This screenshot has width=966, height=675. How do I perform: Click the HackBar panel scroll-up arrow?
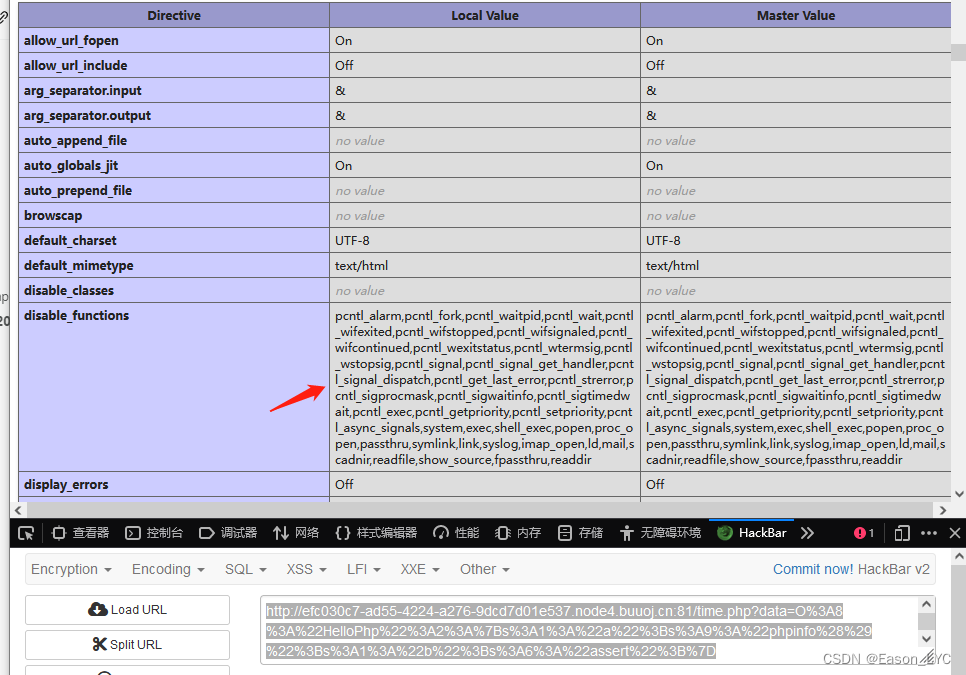click(959, 556)
